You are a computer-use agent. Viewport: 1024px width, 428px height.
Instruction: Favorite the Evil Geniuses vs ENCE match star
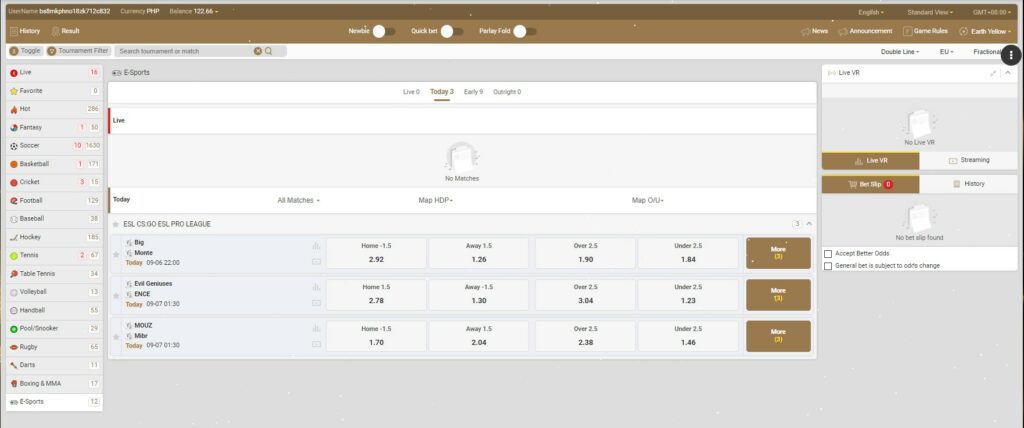(116, 295)
